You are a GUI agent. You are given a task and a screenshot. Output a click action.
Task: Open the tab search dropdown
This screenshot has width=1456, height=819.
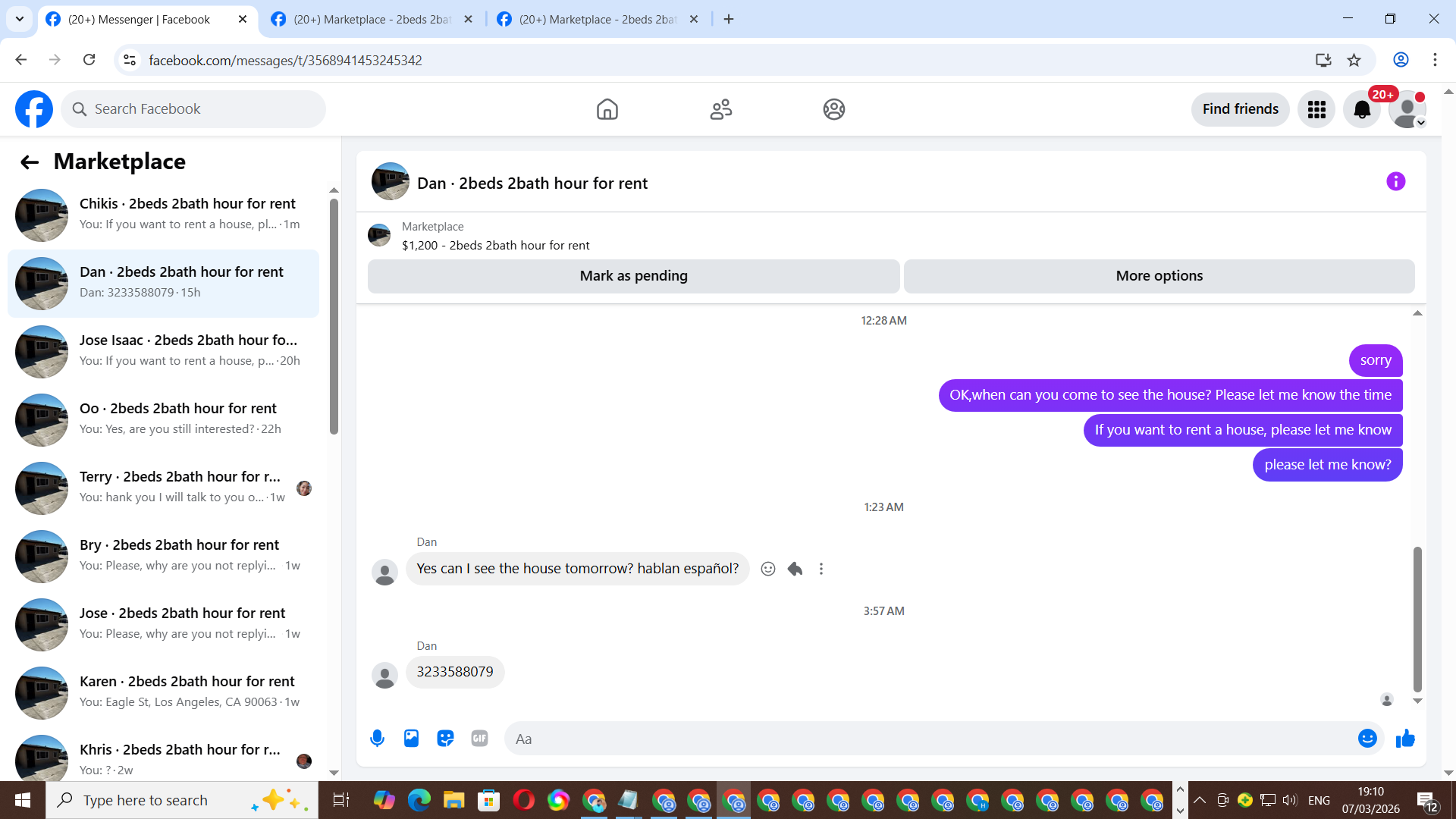pyautogui.click(x=20, y=20)
